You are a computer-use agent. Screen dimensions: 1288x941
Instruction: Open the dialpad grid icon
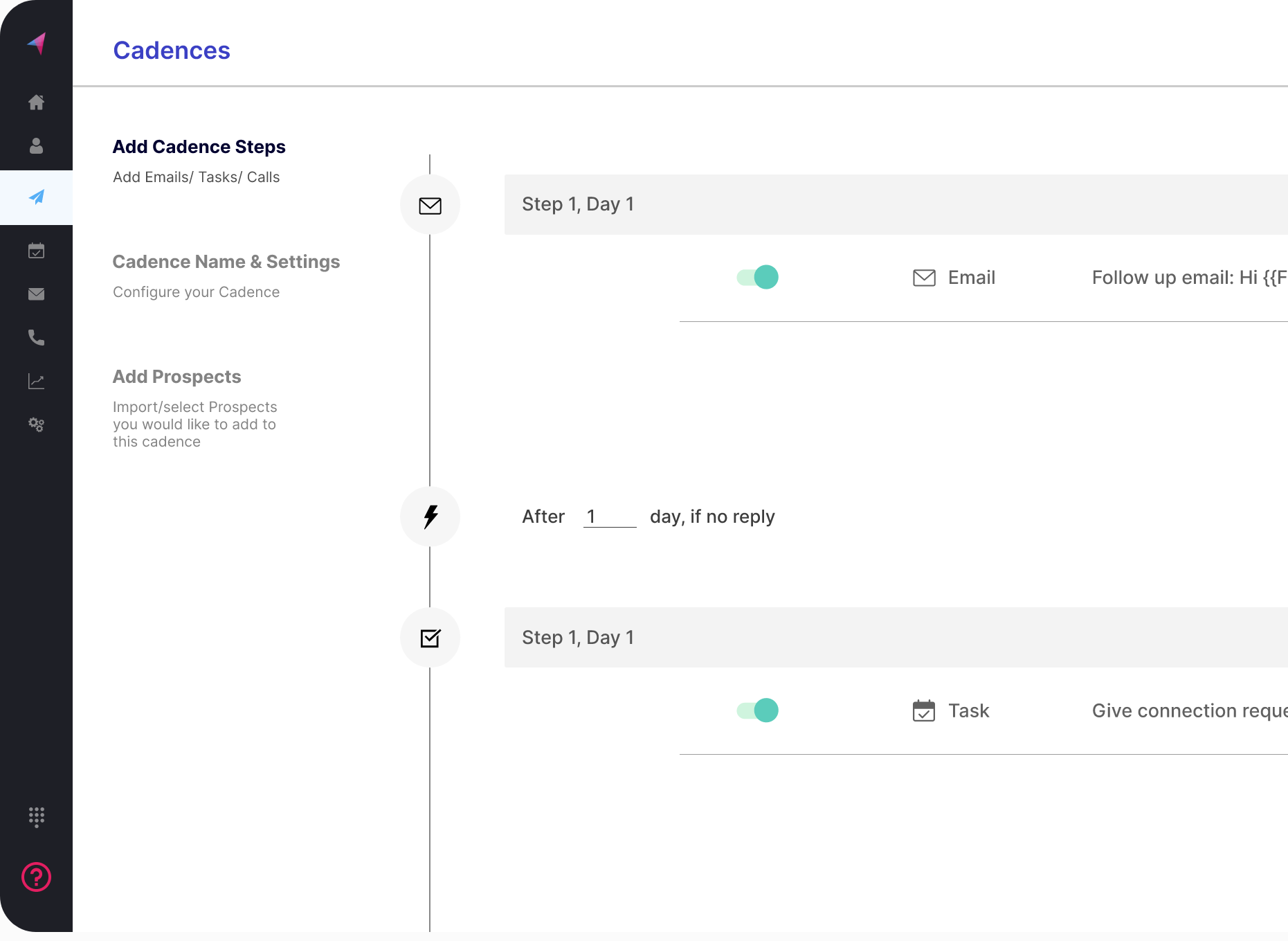(x=37, y=817)
